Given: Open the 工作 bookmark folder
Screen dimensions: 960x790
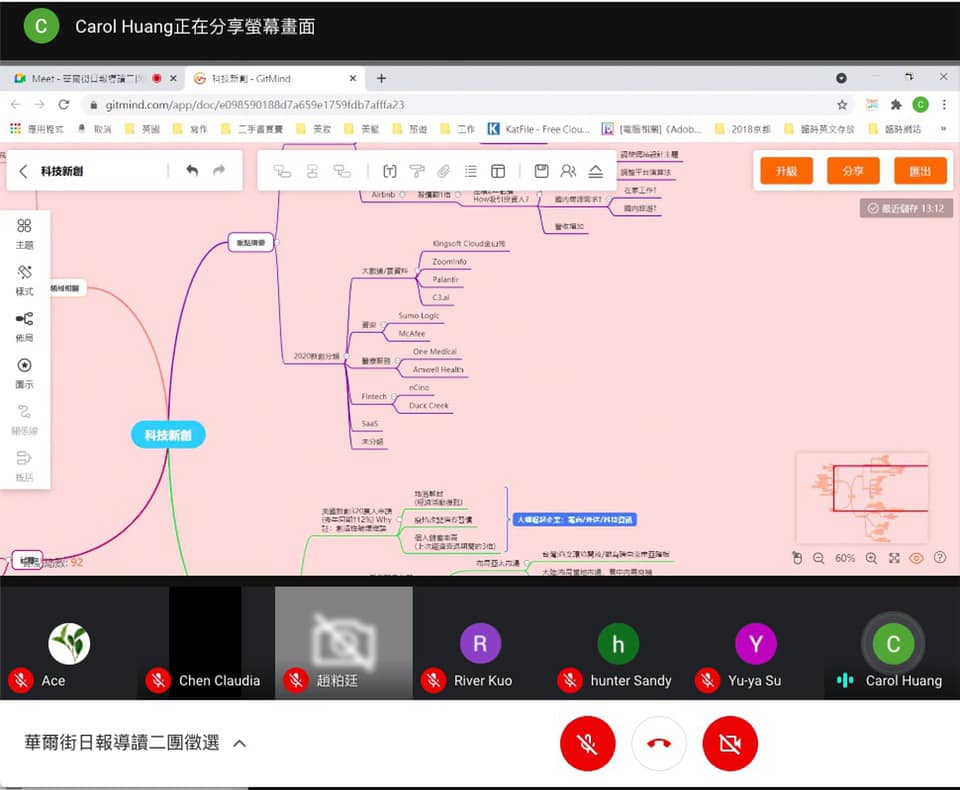Looking at the screenshot, I should pos(458,129).
